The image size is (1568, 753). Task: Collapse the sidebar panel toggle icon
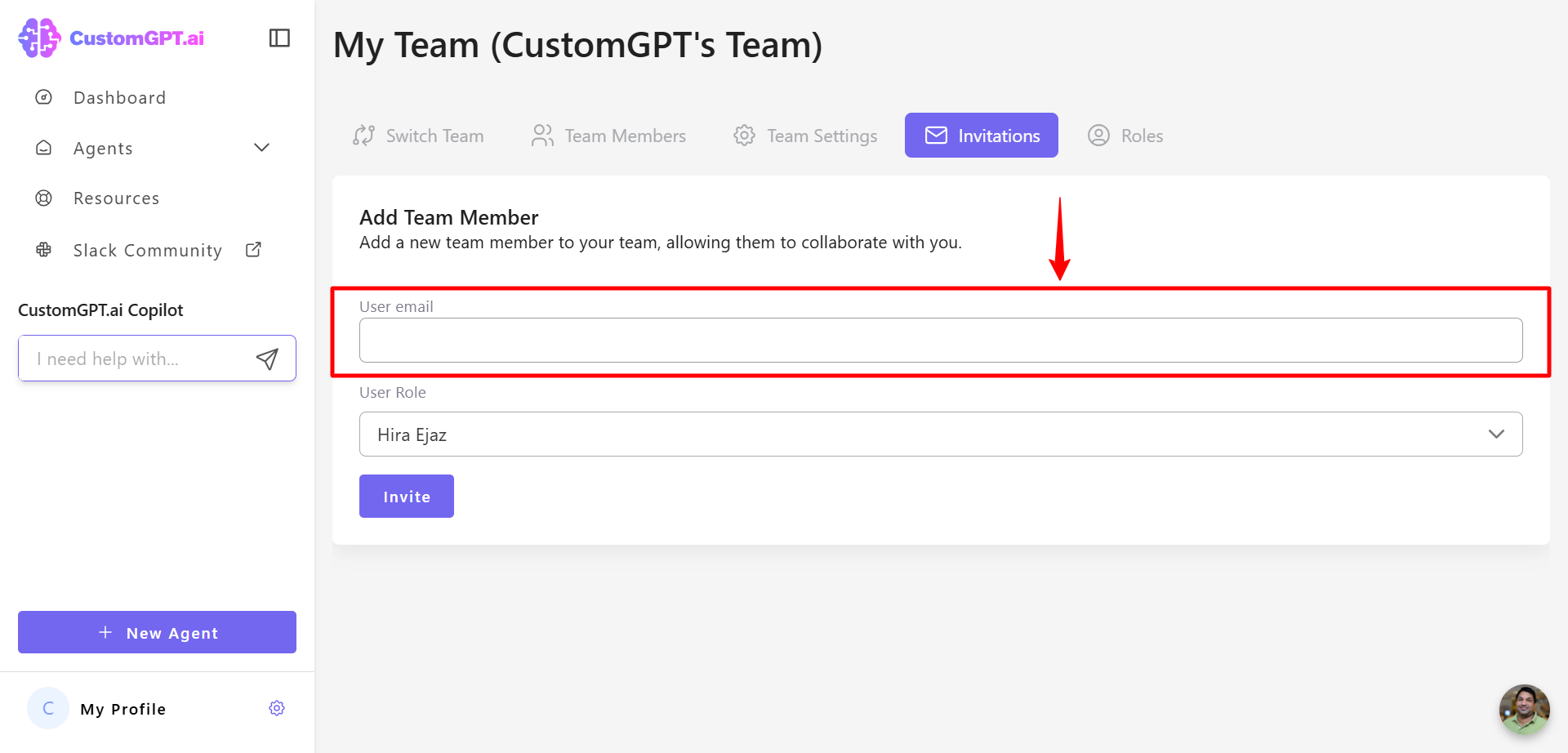[x=279, y=38]
